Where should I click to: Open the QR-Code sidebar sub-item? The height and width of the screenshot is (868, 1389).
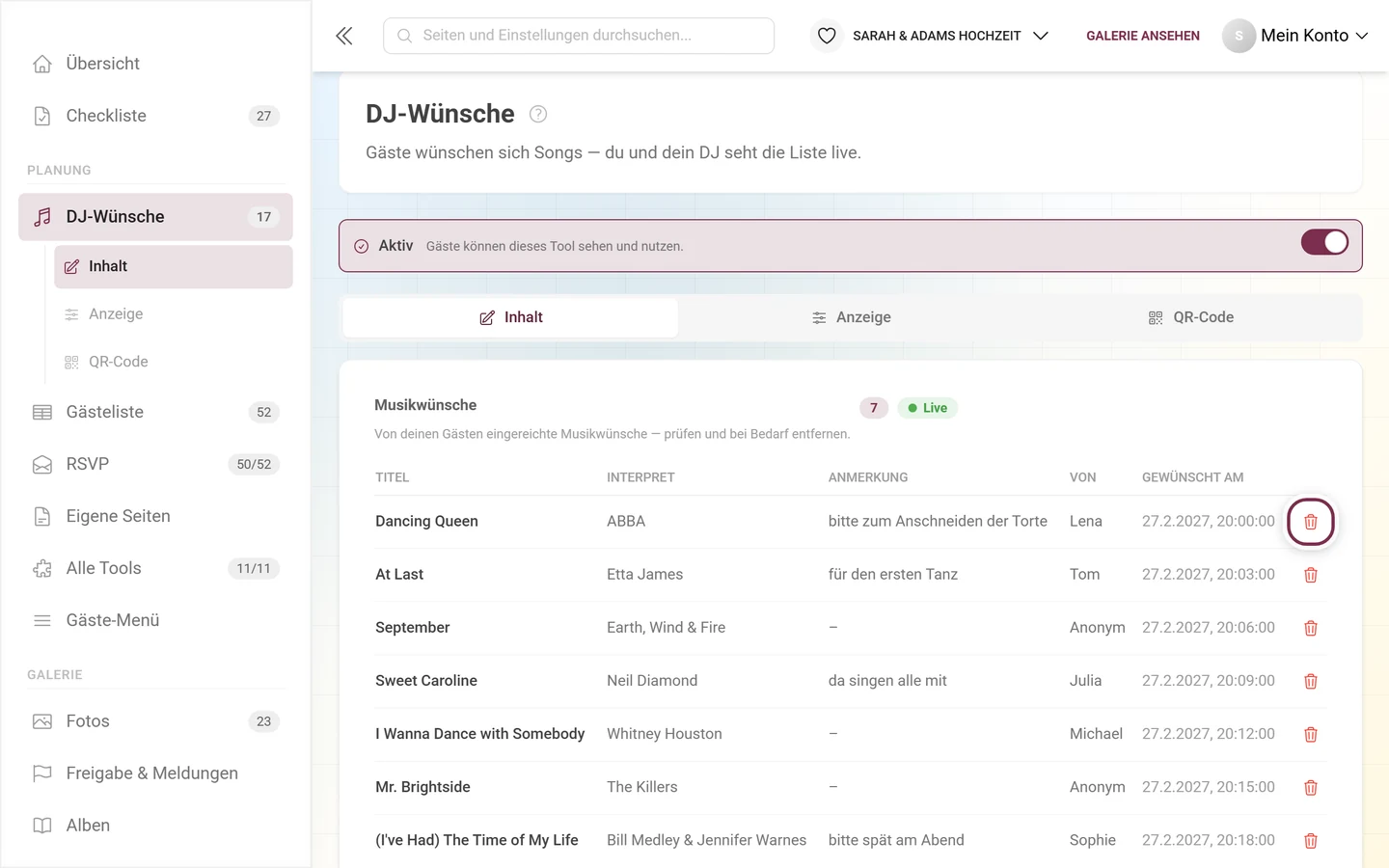pos(174,362)
